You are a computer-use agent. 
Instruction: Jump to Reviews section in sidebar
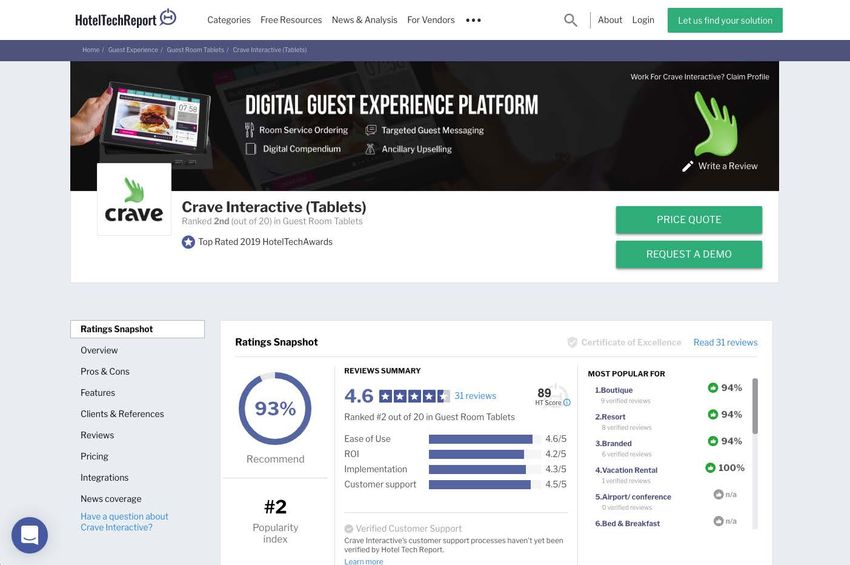pos(97,435)
